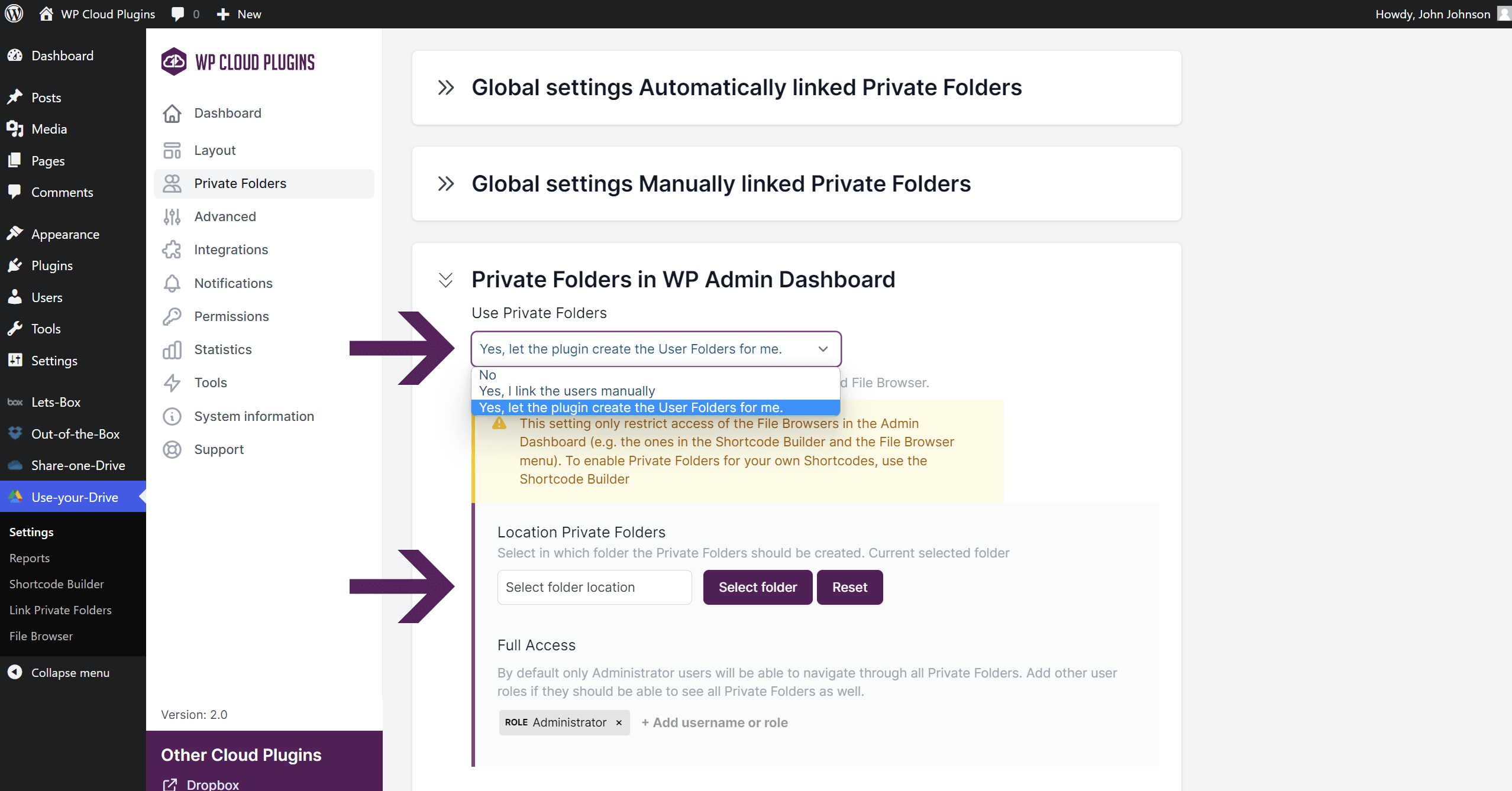Click the Permissions key icon

coord(172,317)
